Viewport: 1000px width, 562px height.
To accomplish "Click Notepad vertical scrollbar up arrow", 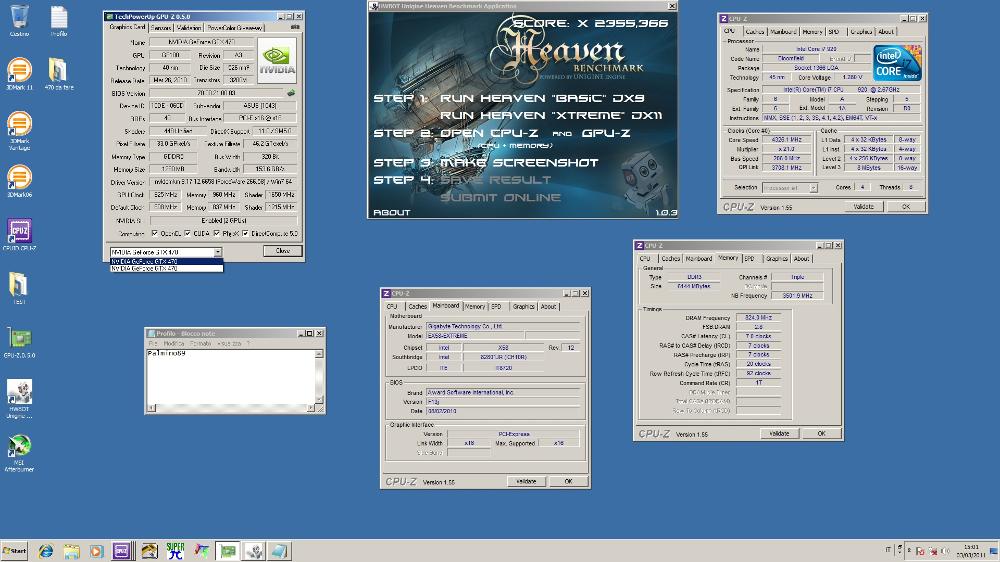I will pos(319,353).
